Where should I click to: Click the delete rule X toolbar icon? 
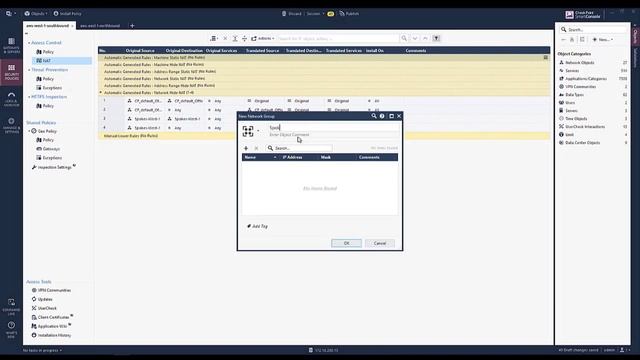coord(225,38)
